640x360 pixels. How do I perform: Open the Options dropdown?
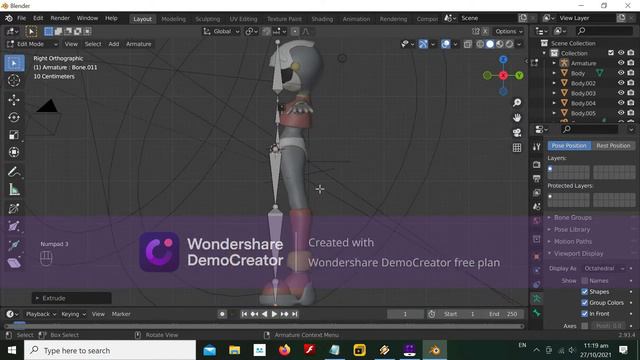509,31
